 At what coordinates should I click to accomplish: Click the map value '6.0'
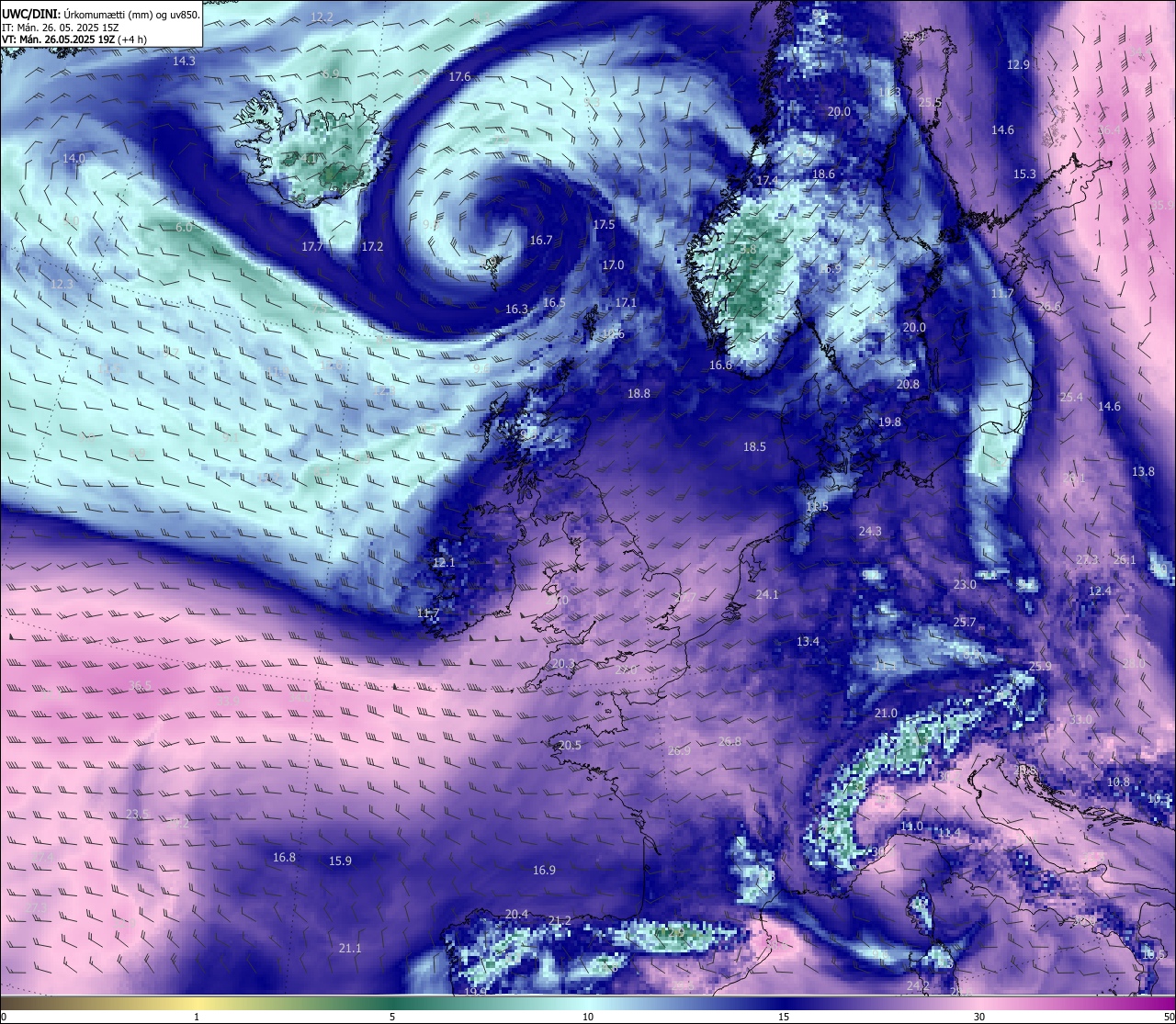(184, 228)
